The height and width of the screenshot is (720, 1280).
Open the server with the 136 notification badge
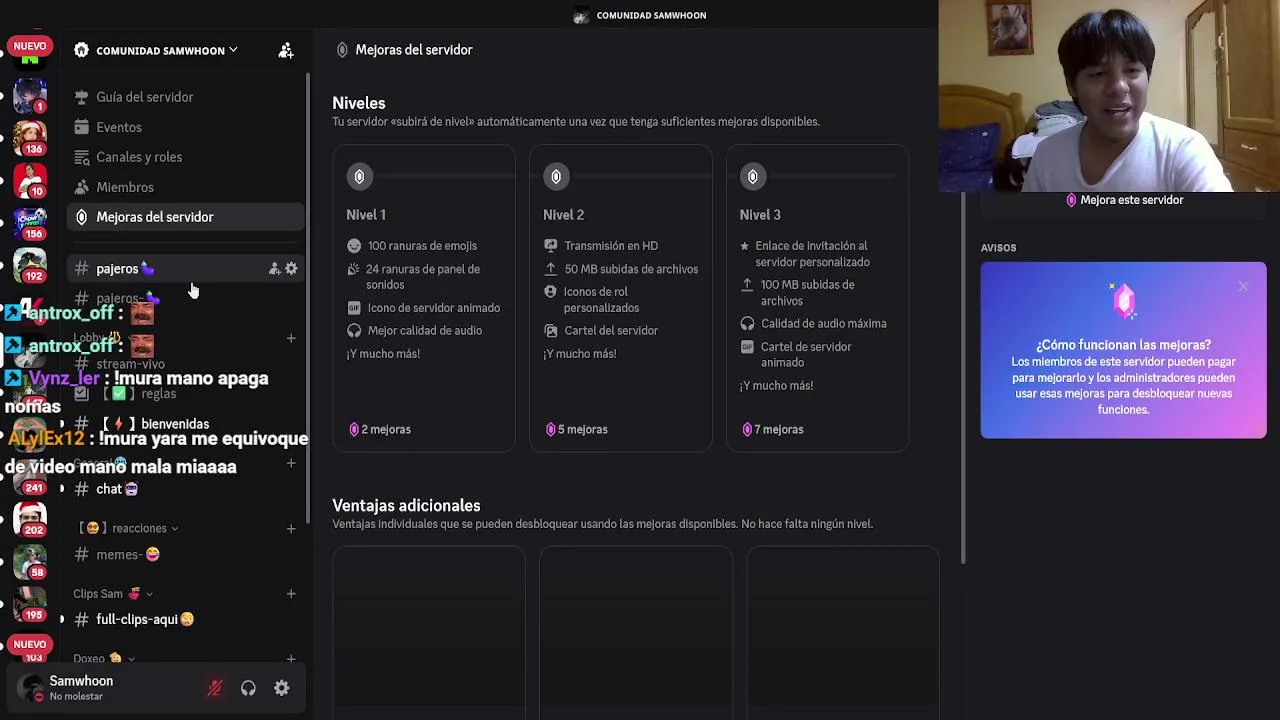[x=30, y=138]
